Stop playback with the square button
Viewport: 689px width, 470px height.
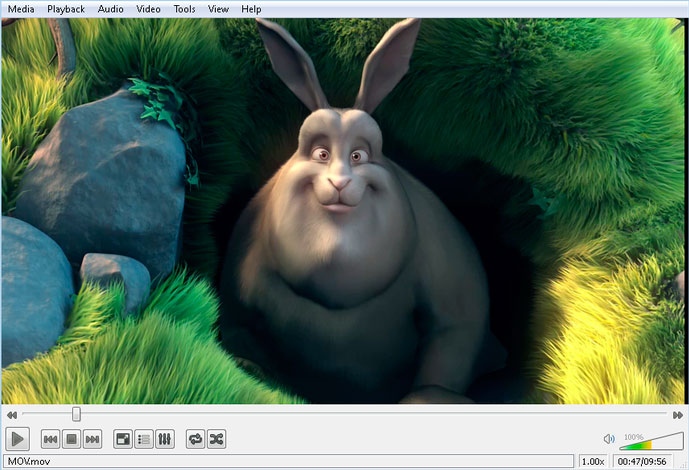click(72, 439)
